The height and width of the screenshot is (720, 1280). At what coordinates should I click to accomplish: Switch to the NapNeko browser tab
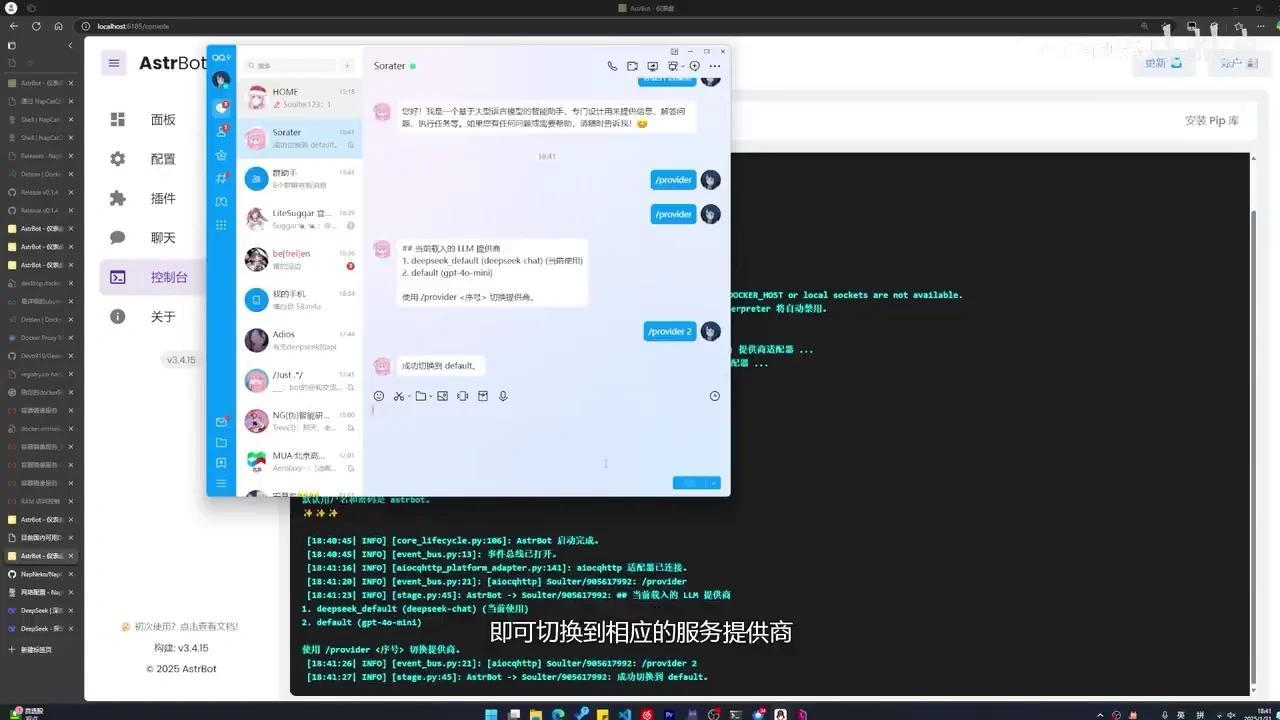pos(40,574)
